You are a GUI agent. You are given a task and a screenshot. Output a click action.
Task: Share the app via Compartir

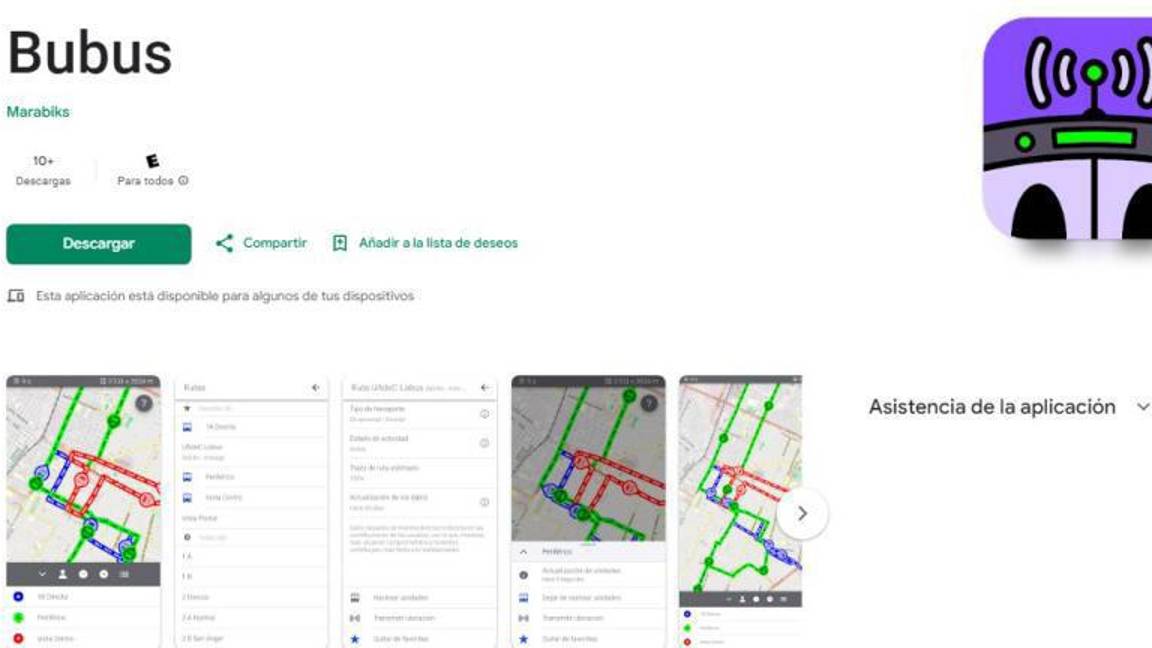click(271, 240)
